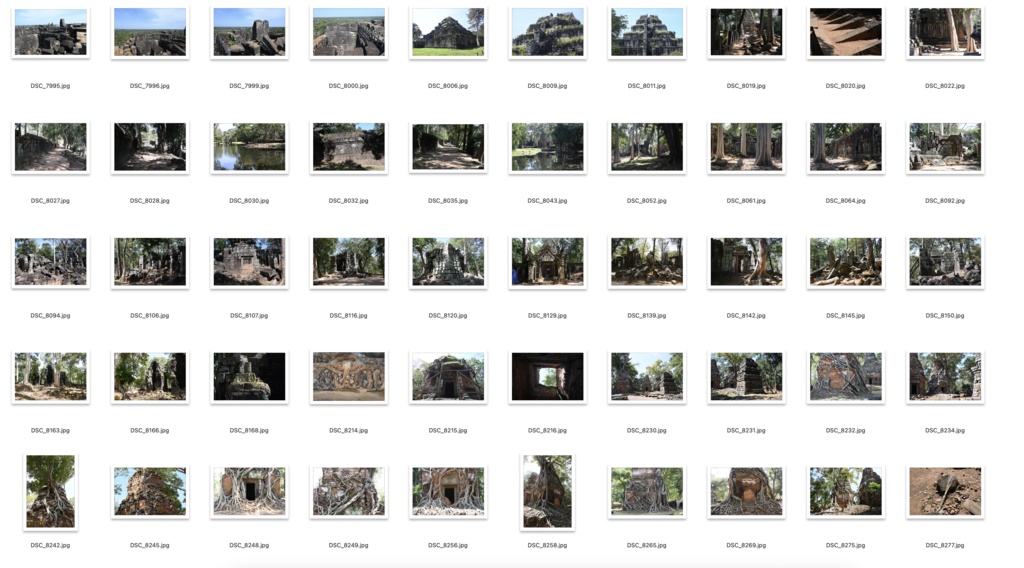
Task: Select the DSC_8275.jpg thumbnail
Action: pos(846,492)
